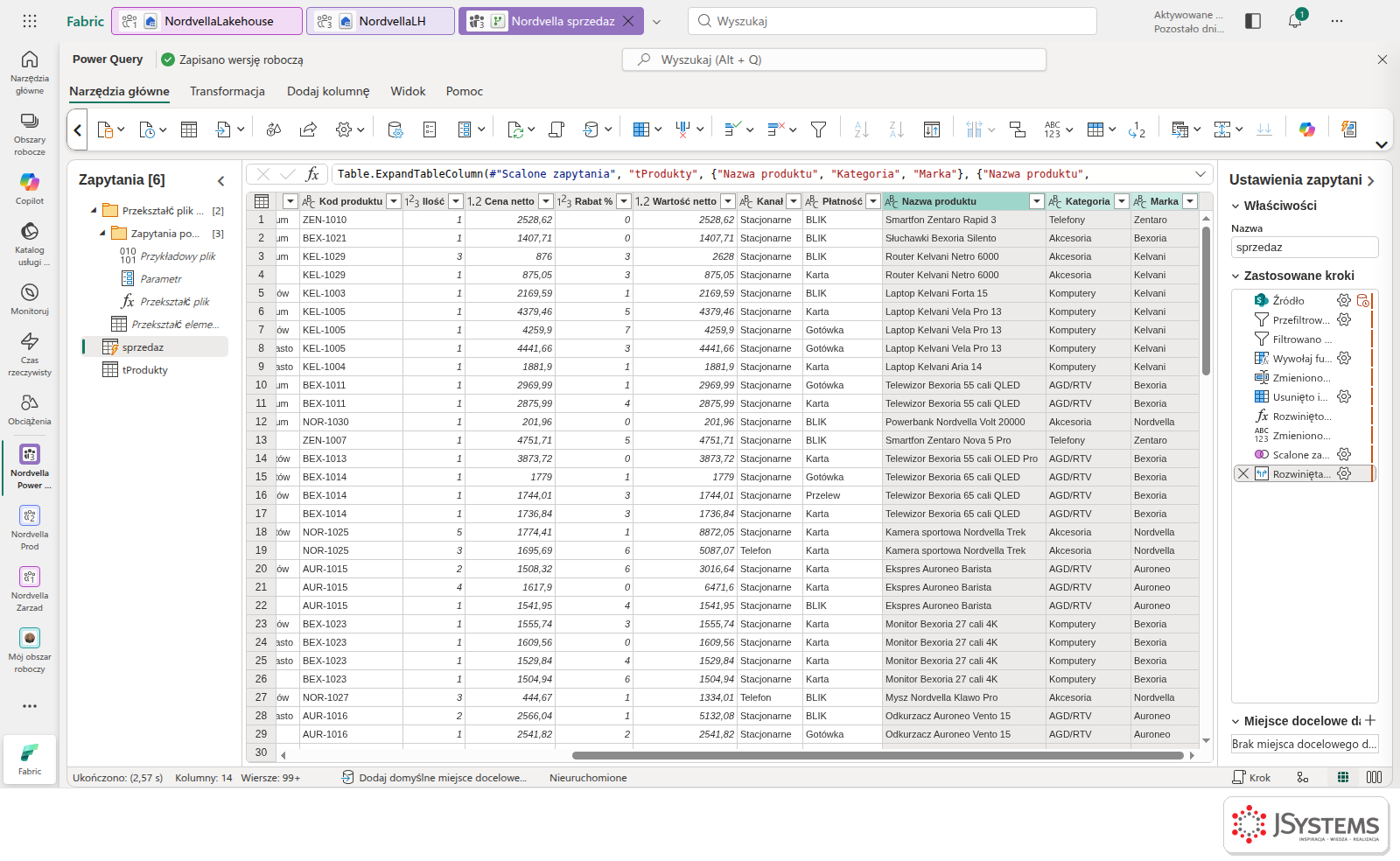Click the app launcher grid icon

30,21
